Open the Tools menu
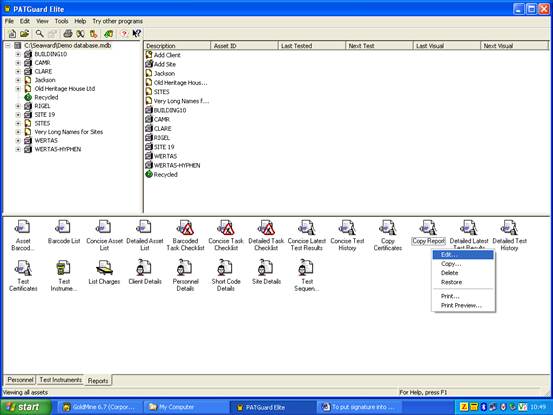553x415 pixels. pos(61,21)
